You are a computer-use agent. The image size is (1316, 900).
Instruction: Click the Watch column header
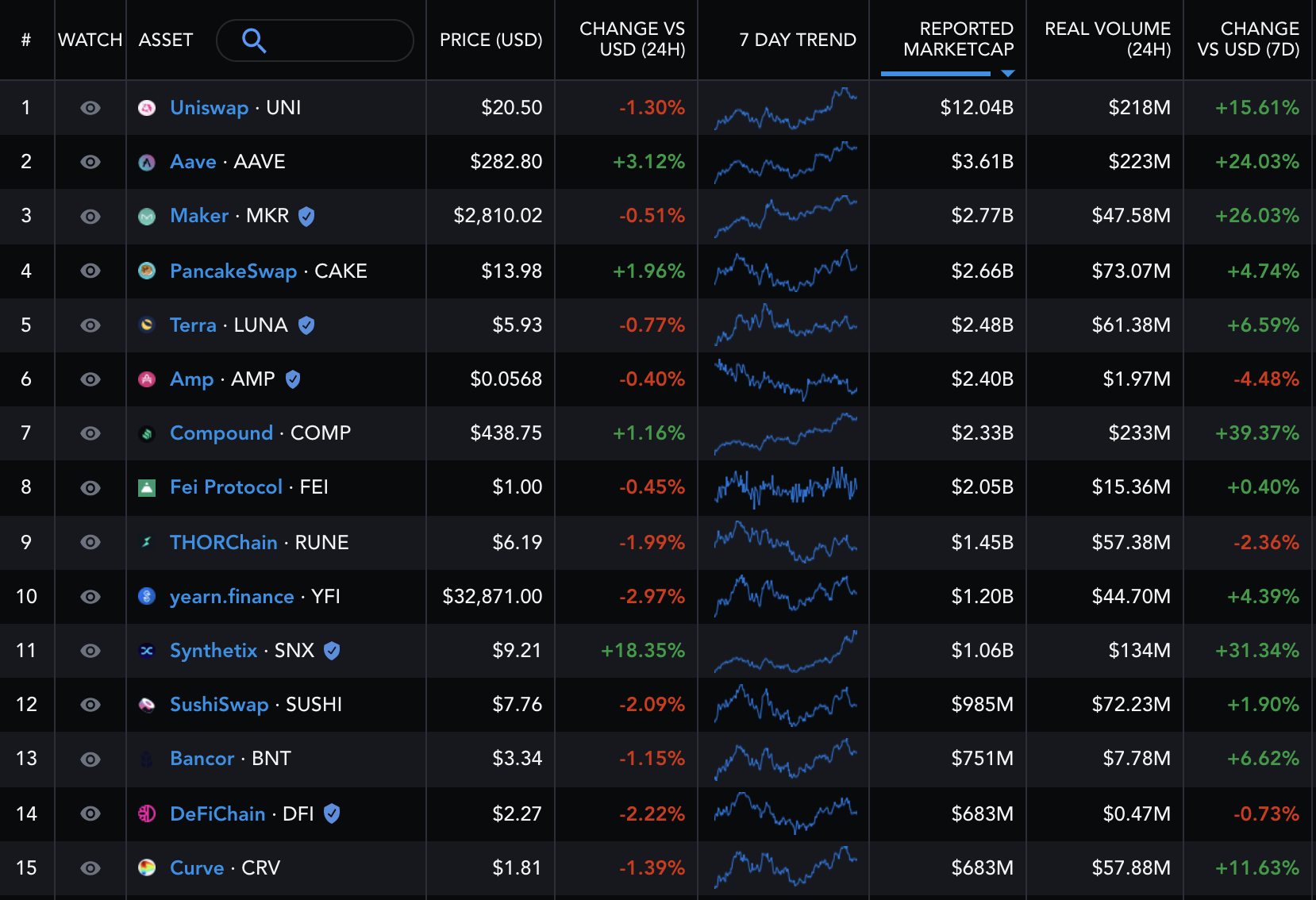click(90, 40)
